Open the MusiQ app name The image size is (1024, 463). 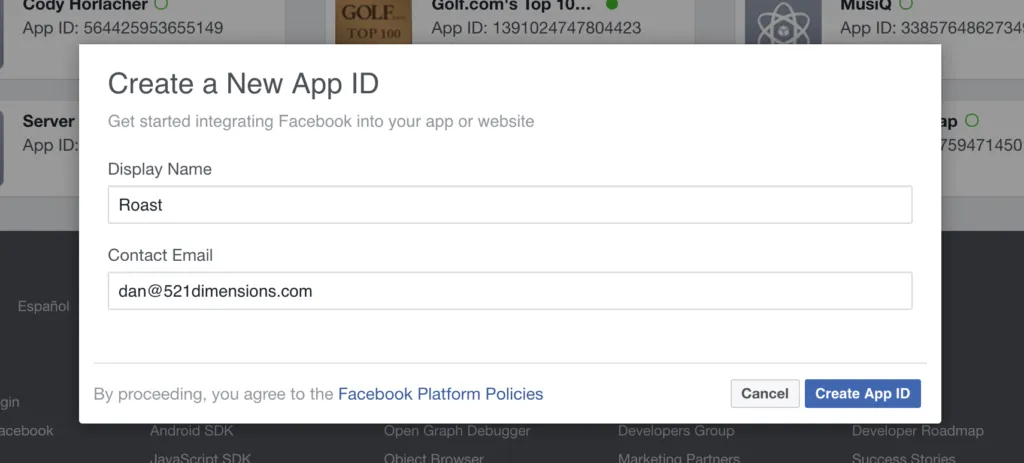click(865, 5)
